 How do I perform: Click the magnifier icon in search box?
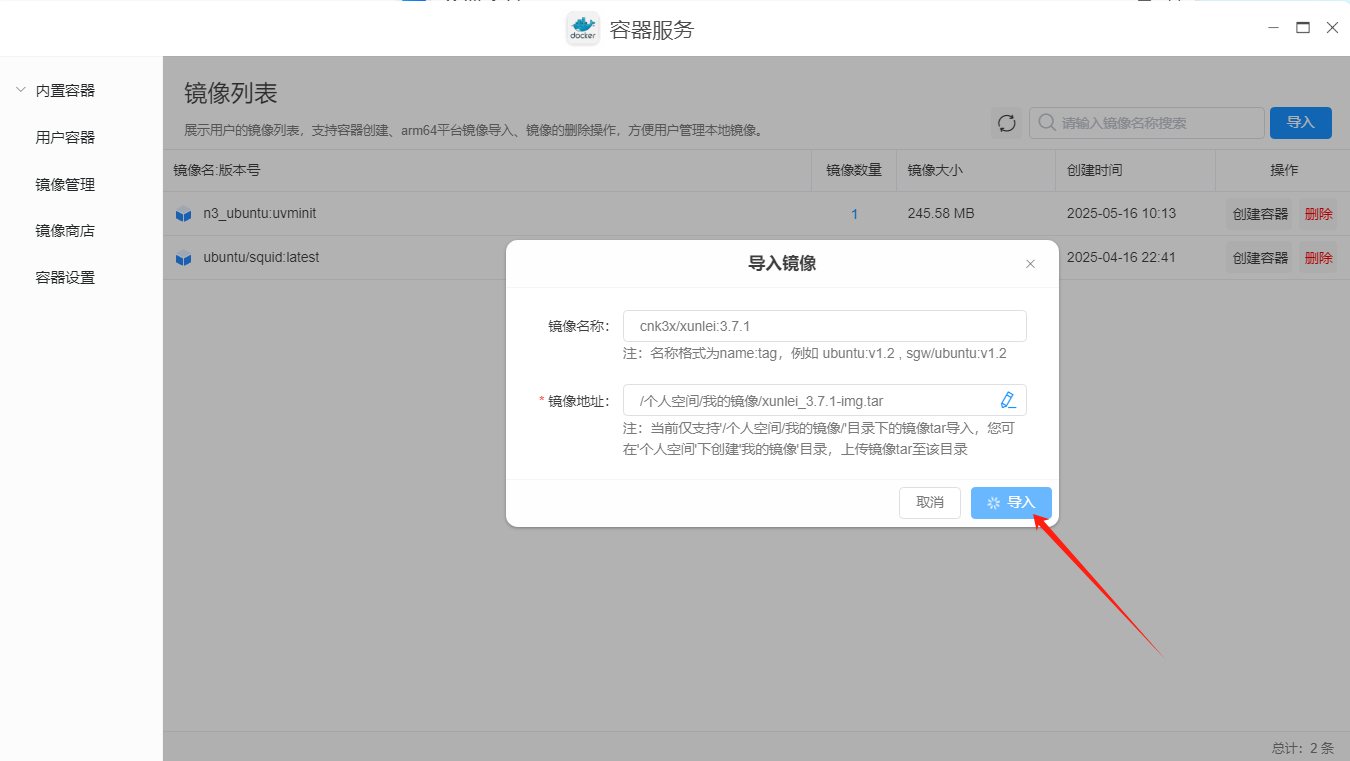pos(1046,123)
